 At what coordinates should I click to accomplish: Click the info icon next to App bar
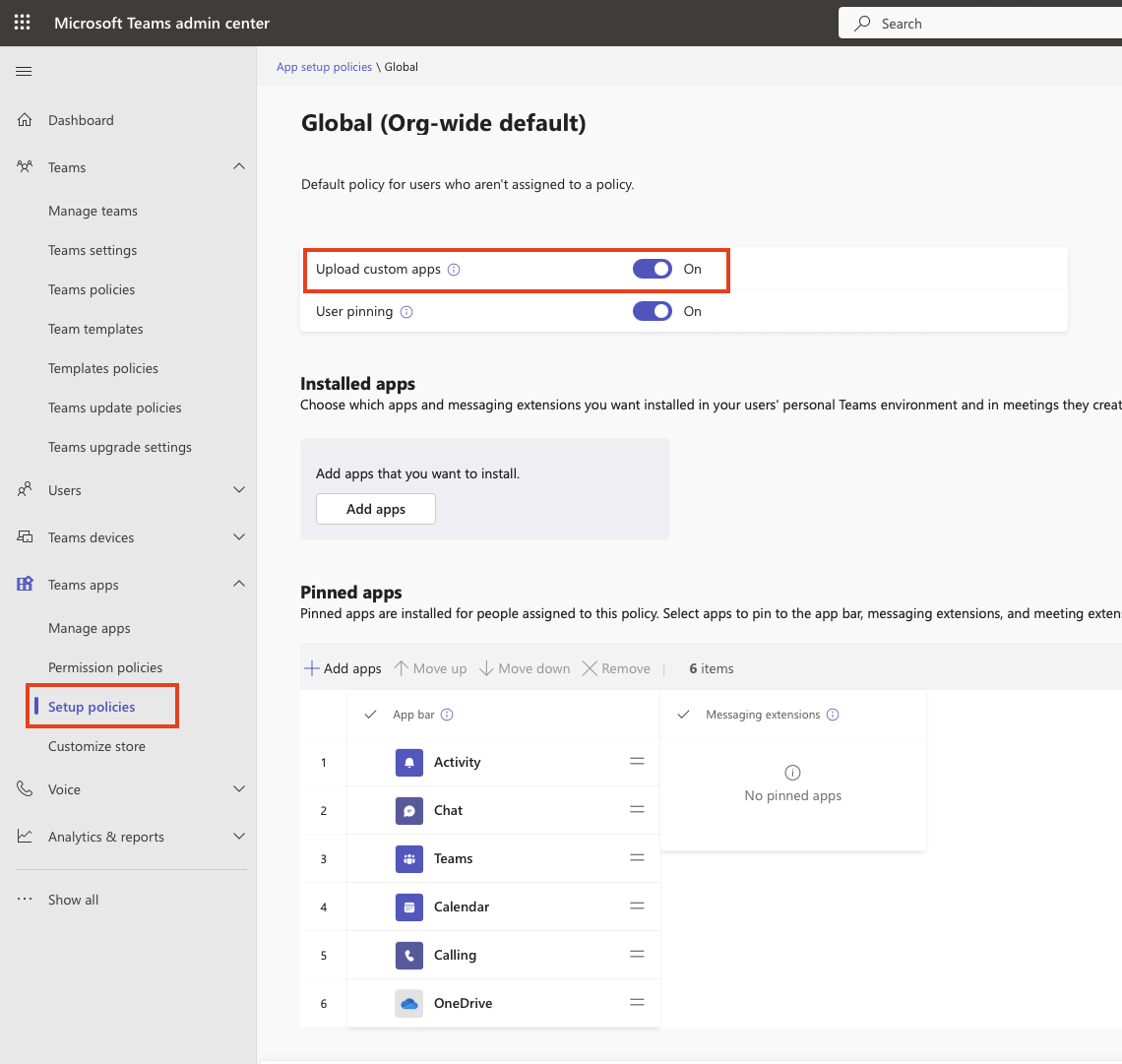coord(447,715)
